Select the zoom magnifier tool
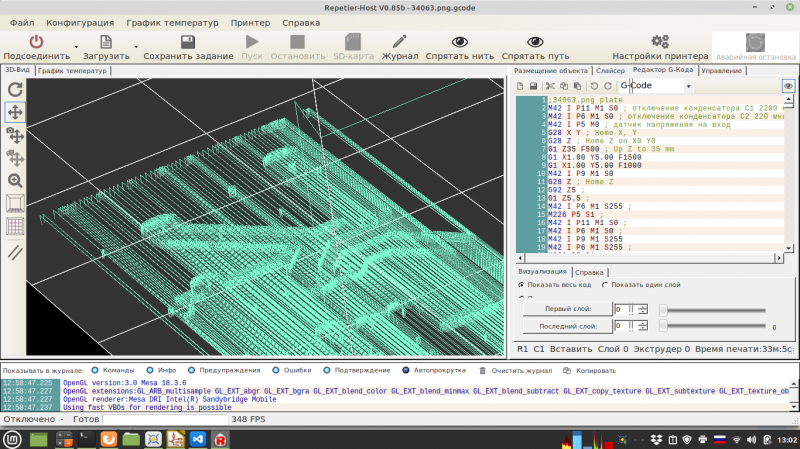 pyautogui.click(x=15, y=180)
